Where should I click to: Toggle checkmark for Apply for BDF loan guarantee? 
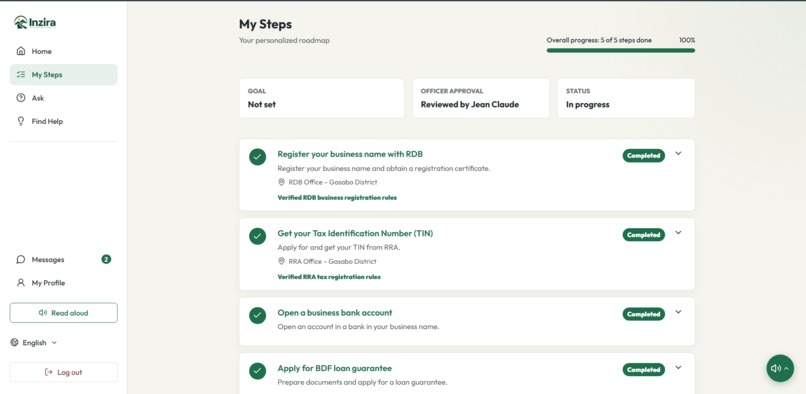point(258,371)
